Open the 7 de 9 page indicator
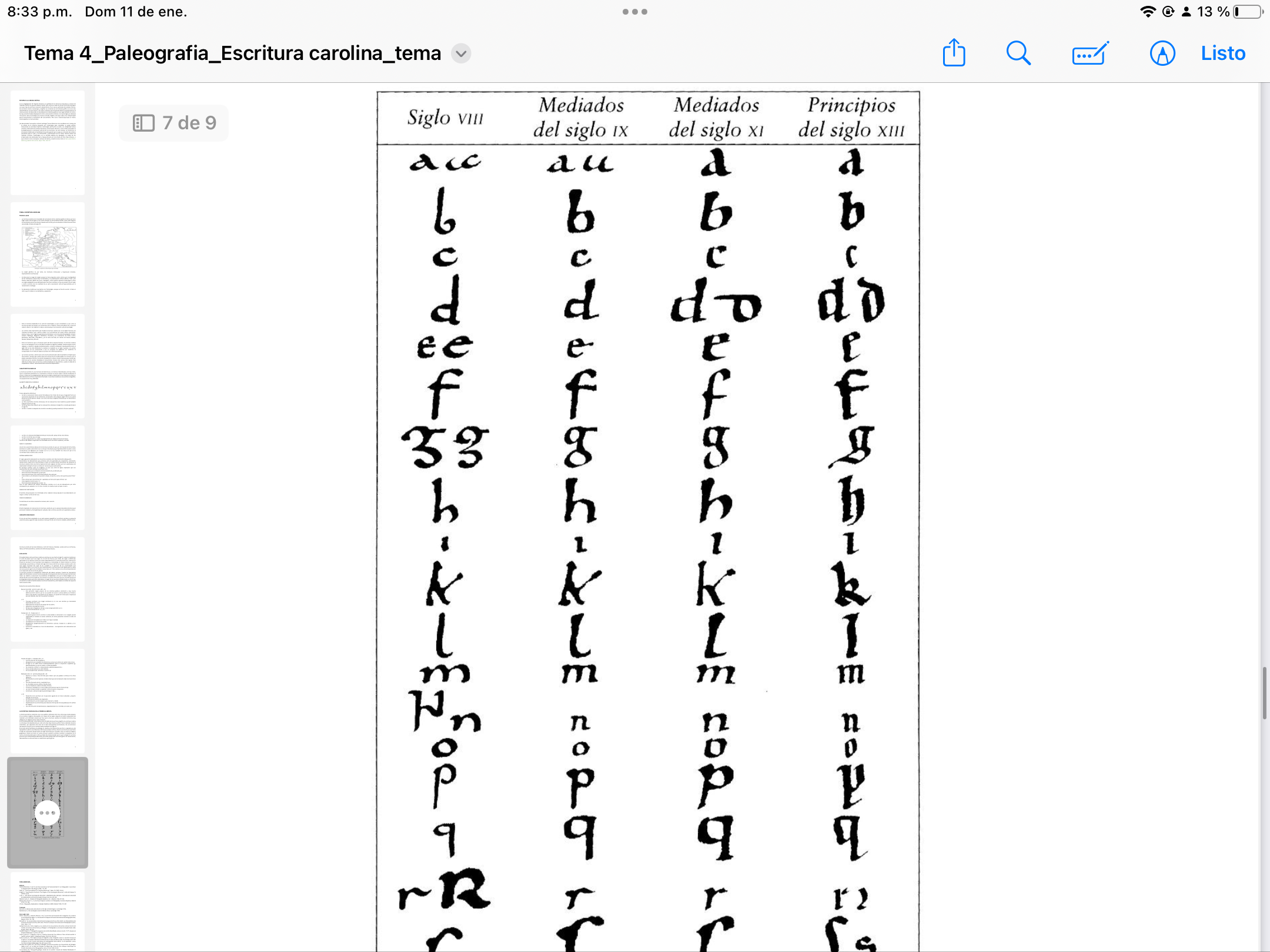The image size is (1270, 952). pyautogui.click(x=189, y=123)
